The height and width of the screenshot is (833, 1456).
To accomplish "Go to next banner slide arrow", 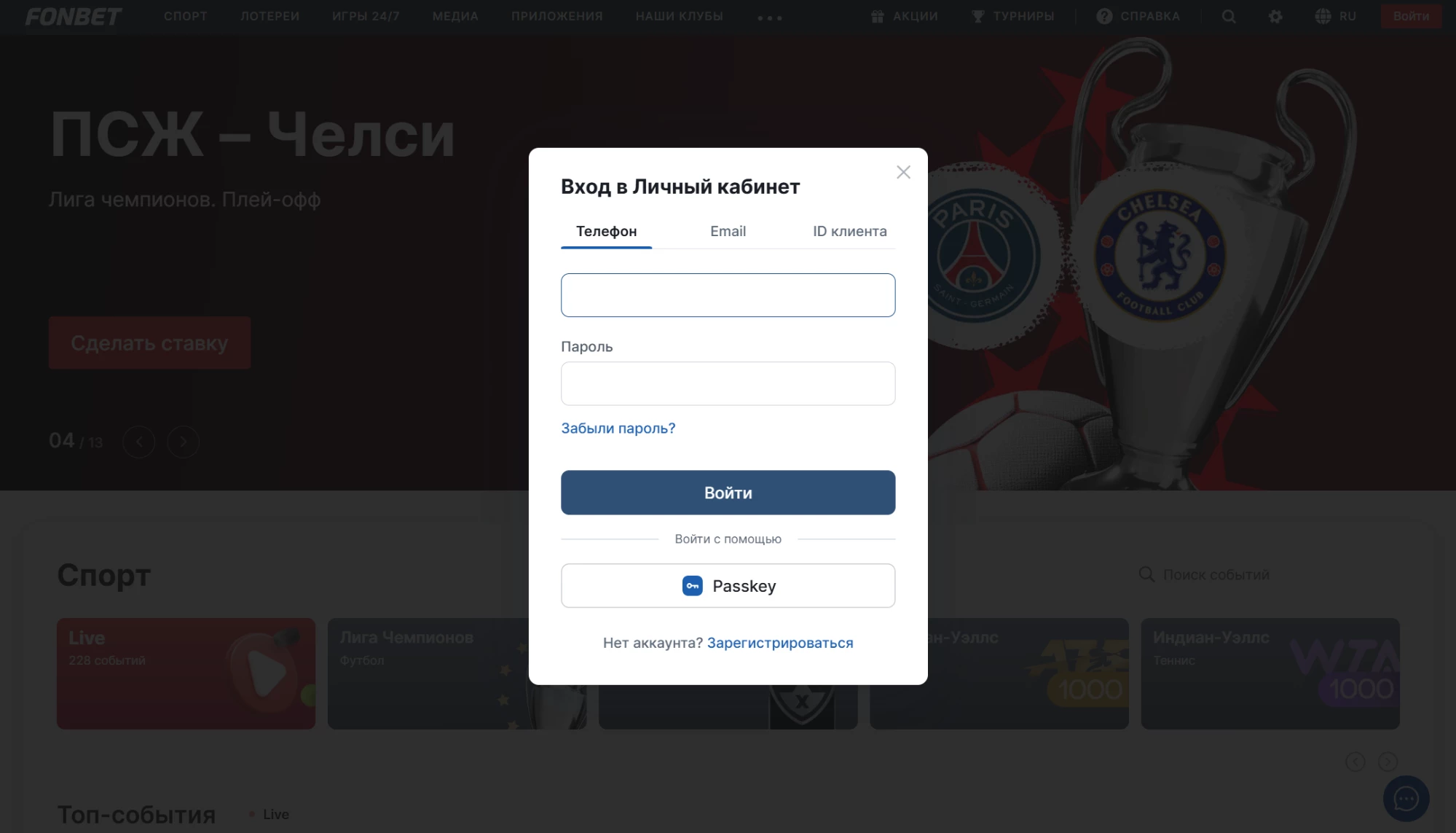I will coord(183,442).
